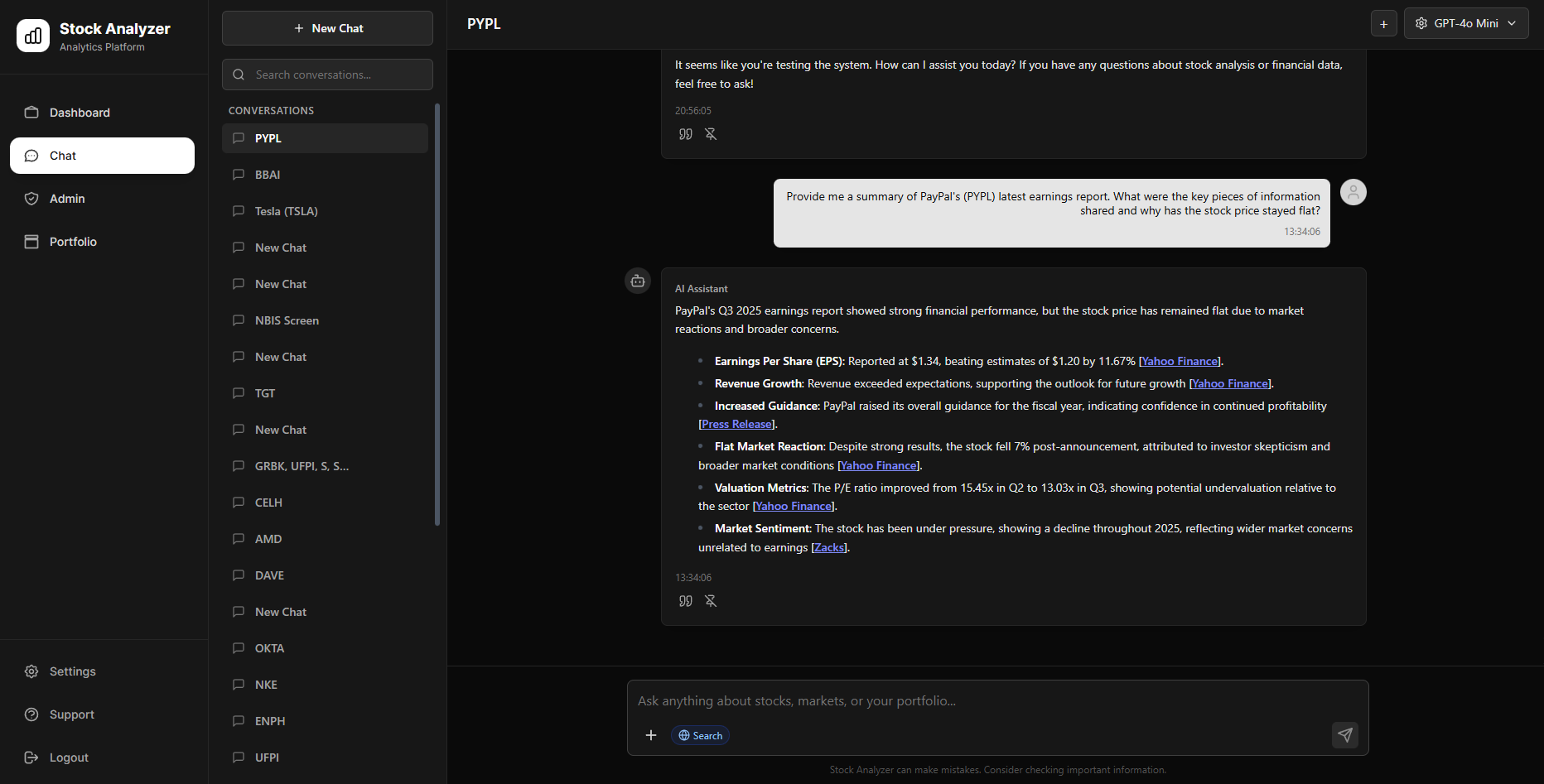Click the plus attachment icon in chat input

coord(651,735)
